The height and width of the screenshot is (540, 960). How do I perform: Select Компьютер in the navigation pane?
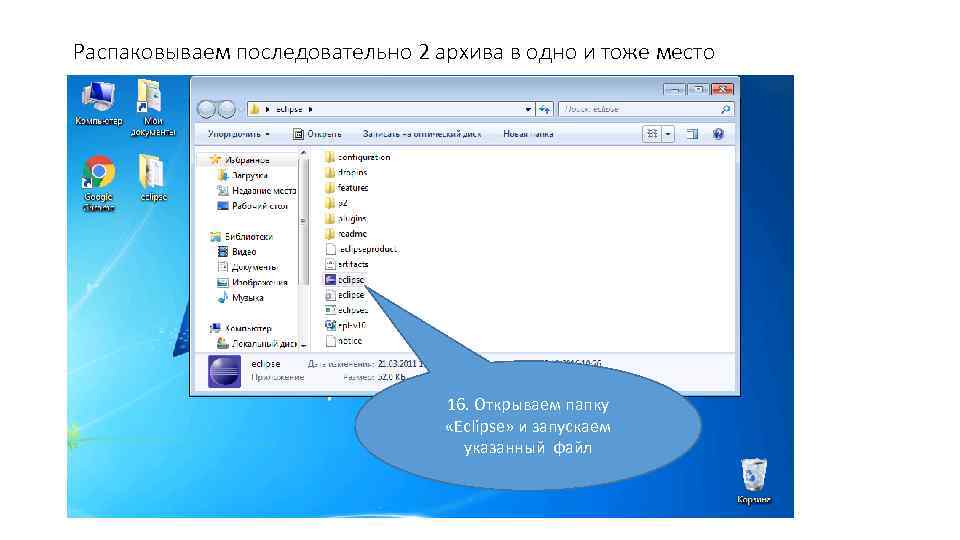241,329
